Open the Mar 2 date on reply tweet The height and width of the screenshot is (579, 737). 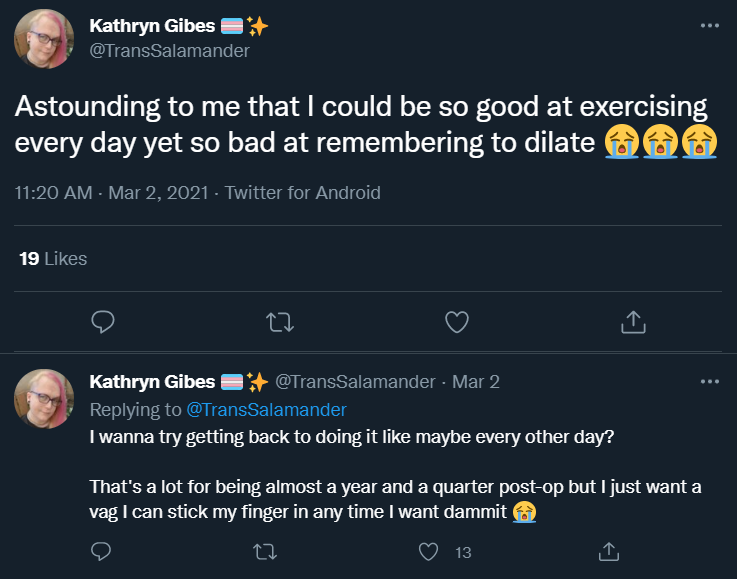pyautogui.click(x=476, y=382)
